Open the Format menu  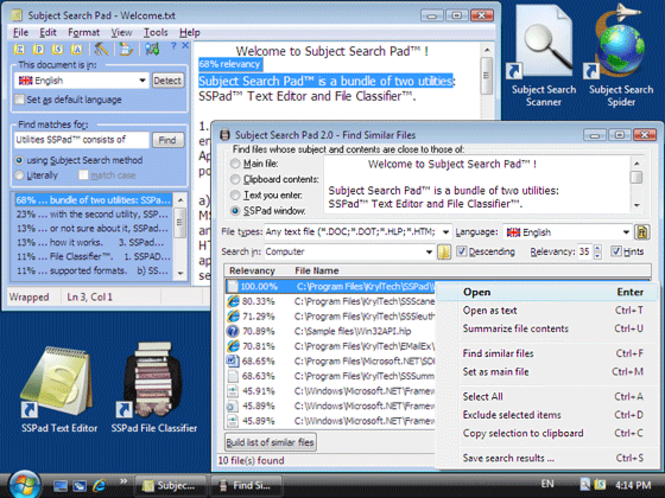point(84,32)
